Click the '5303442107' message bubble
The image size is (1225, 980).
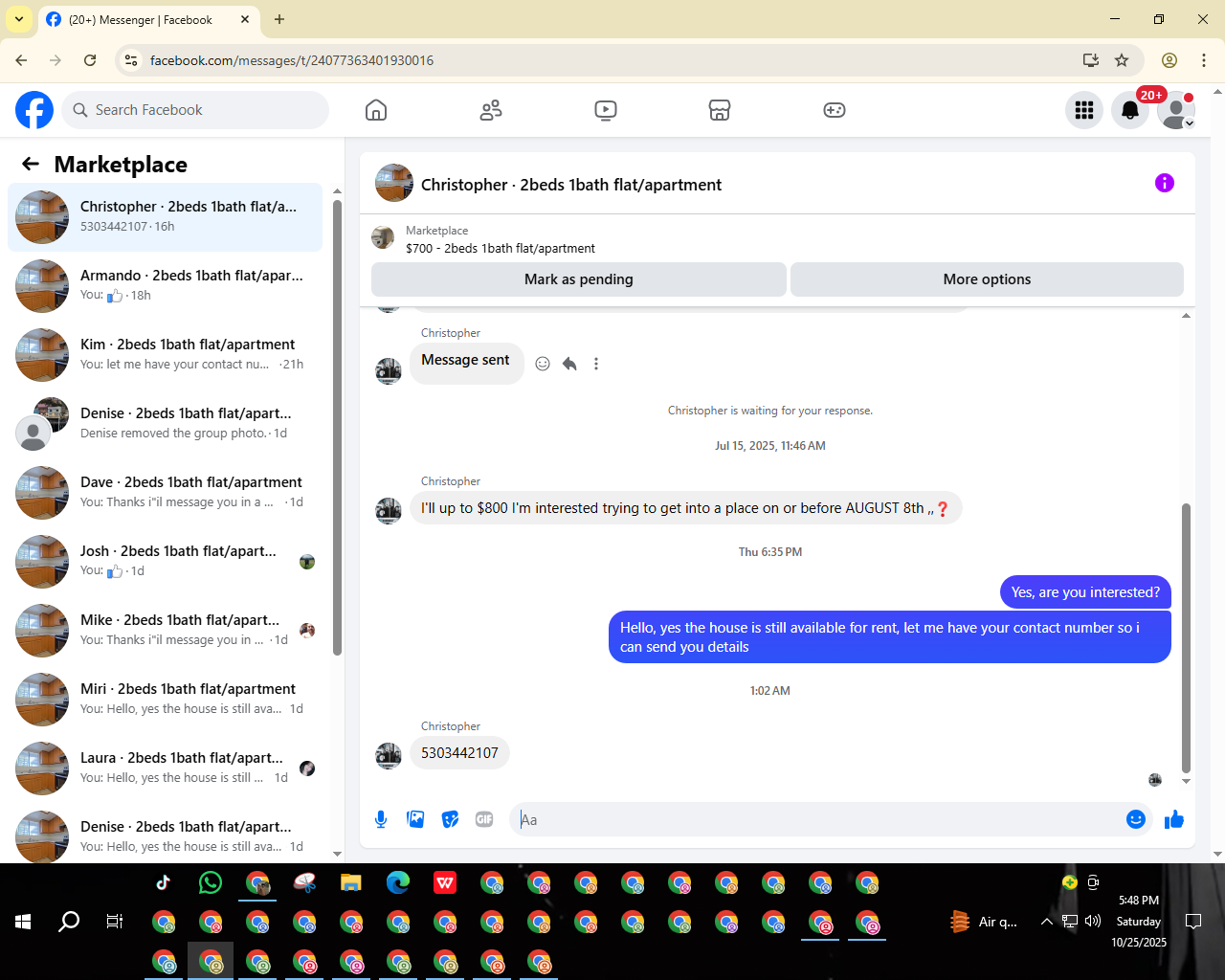459,753
